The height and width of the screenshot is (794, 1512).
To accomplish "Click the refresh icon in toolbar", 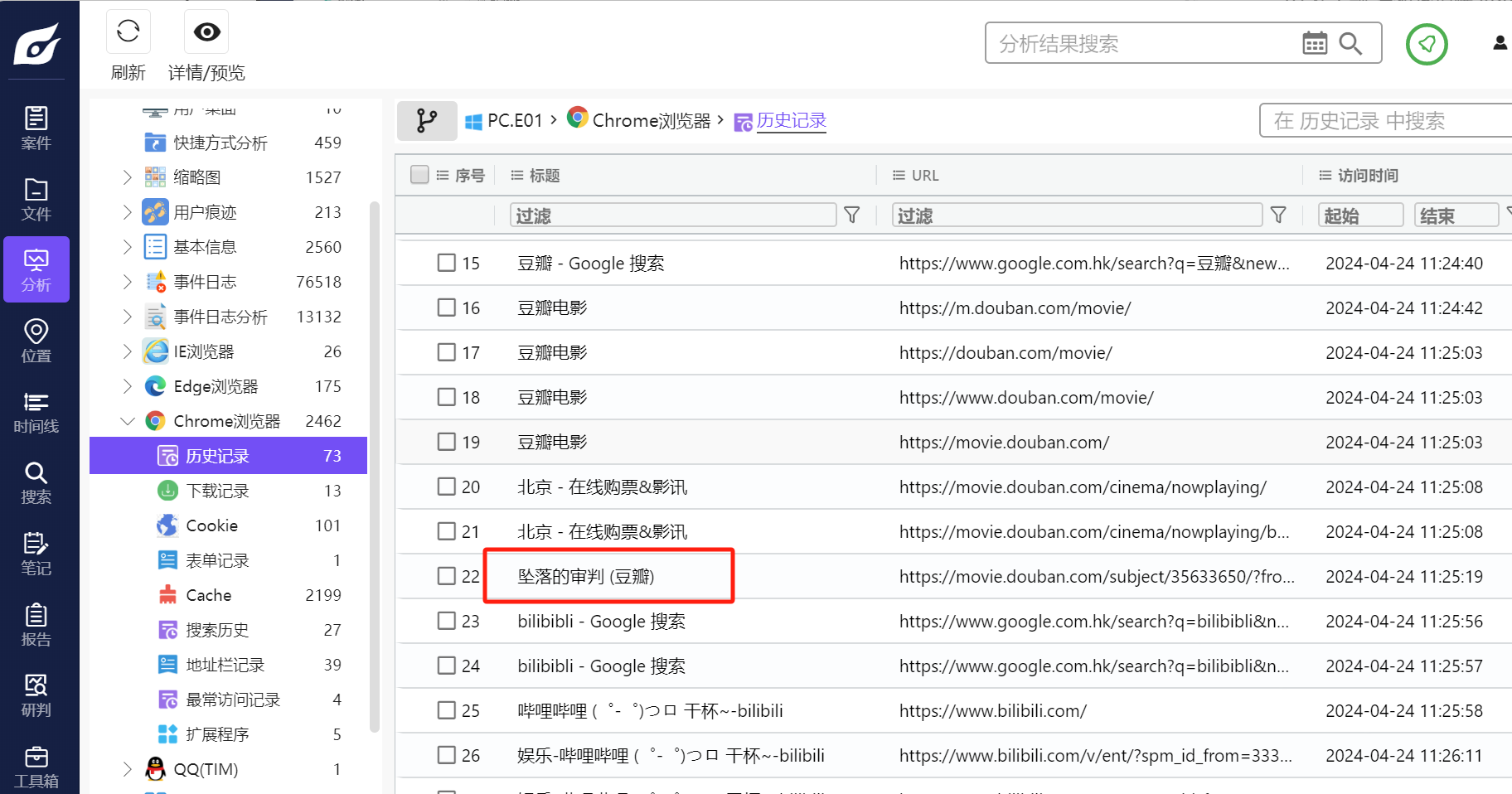I will click(x=128, y=31).
